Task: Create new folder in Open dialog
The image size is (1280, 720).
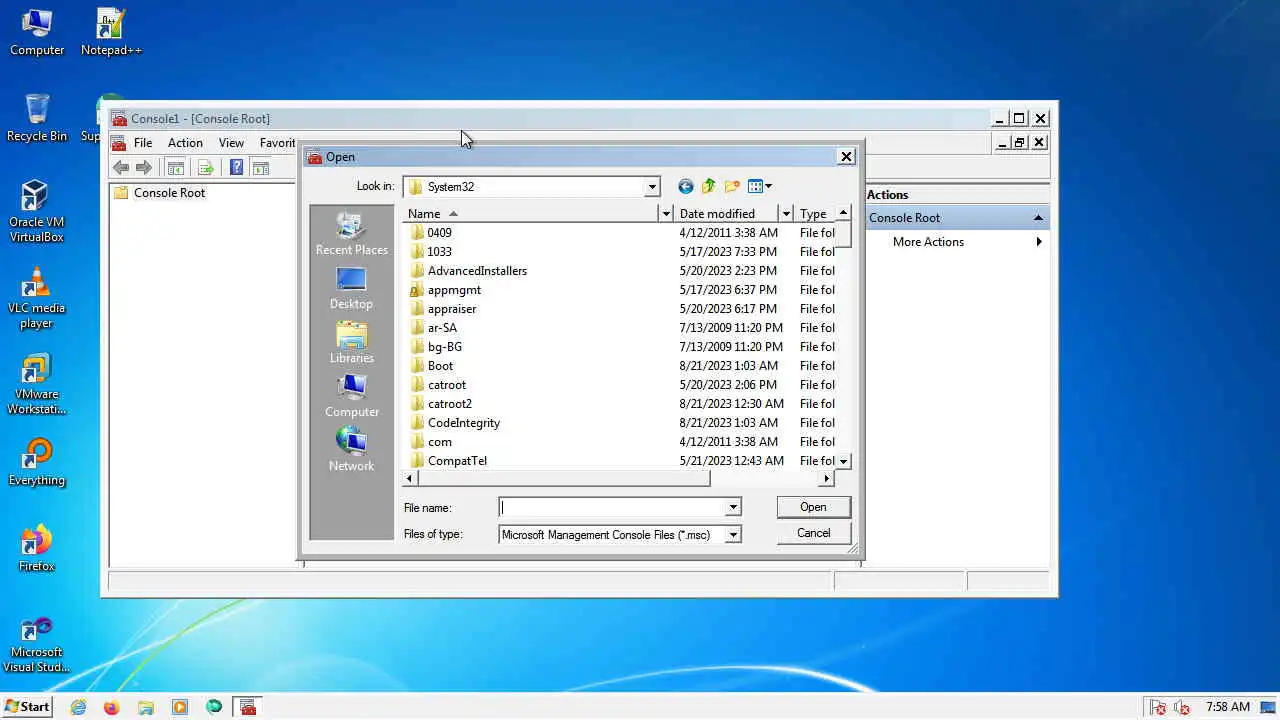Action: 732,186
